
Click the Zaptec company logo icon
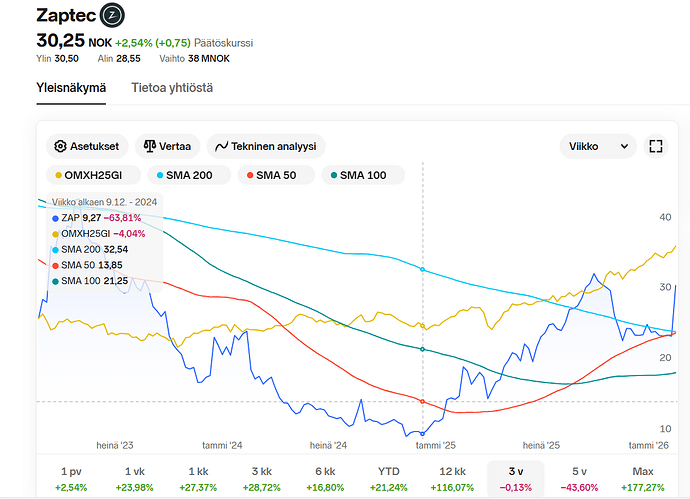coord(113,16)
